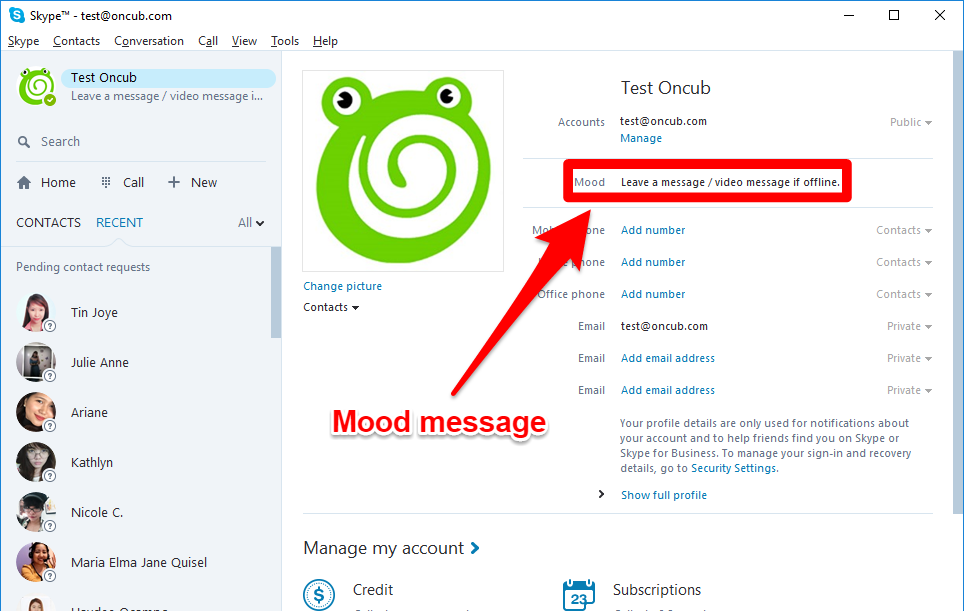The width and height of the screenshot is (964, 611).
Task: Open the Public visibility dropdown for accounts
Action: (x=911, y=121)
